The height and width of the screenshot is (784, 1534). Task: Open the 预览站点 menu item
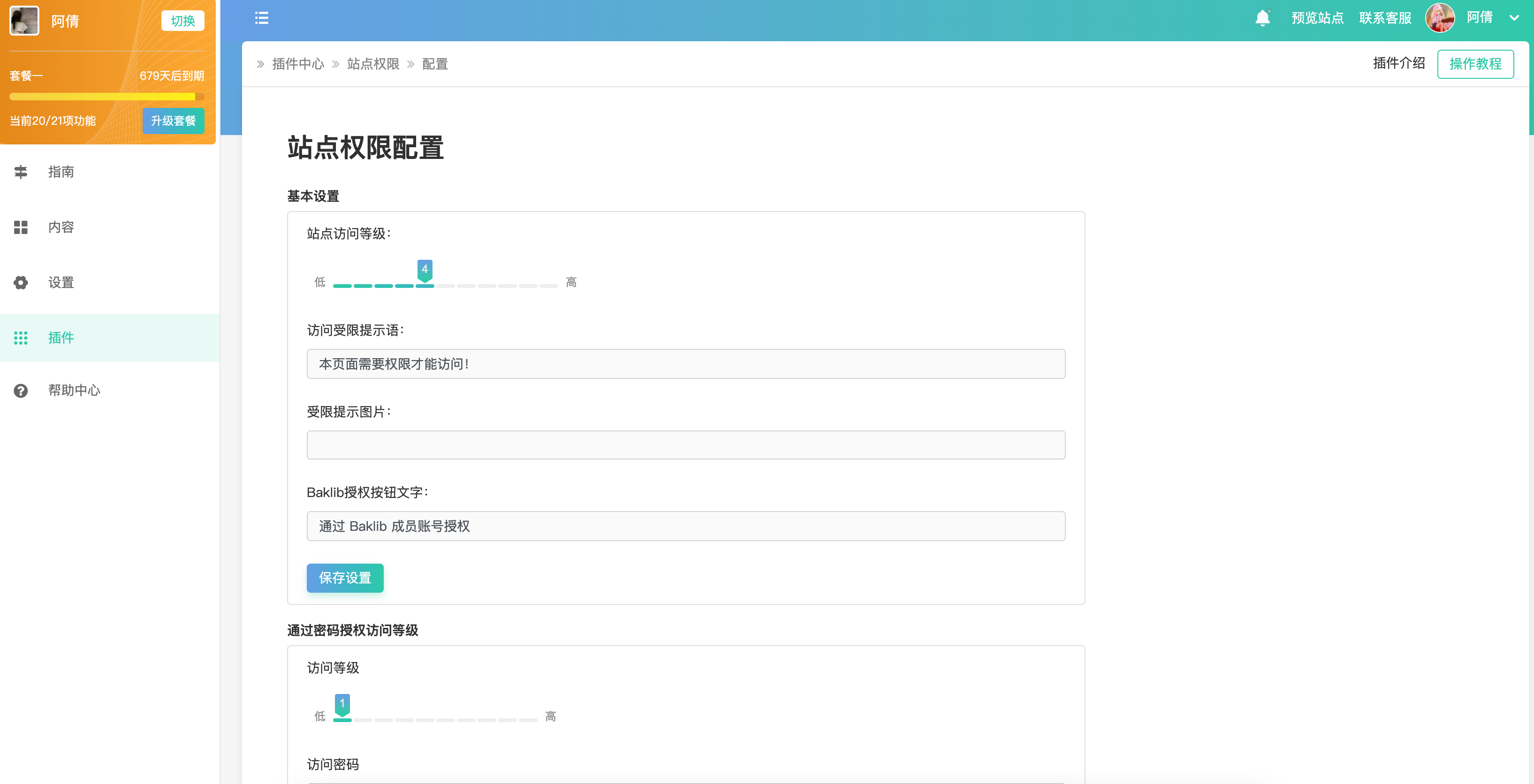point(1317,18)
